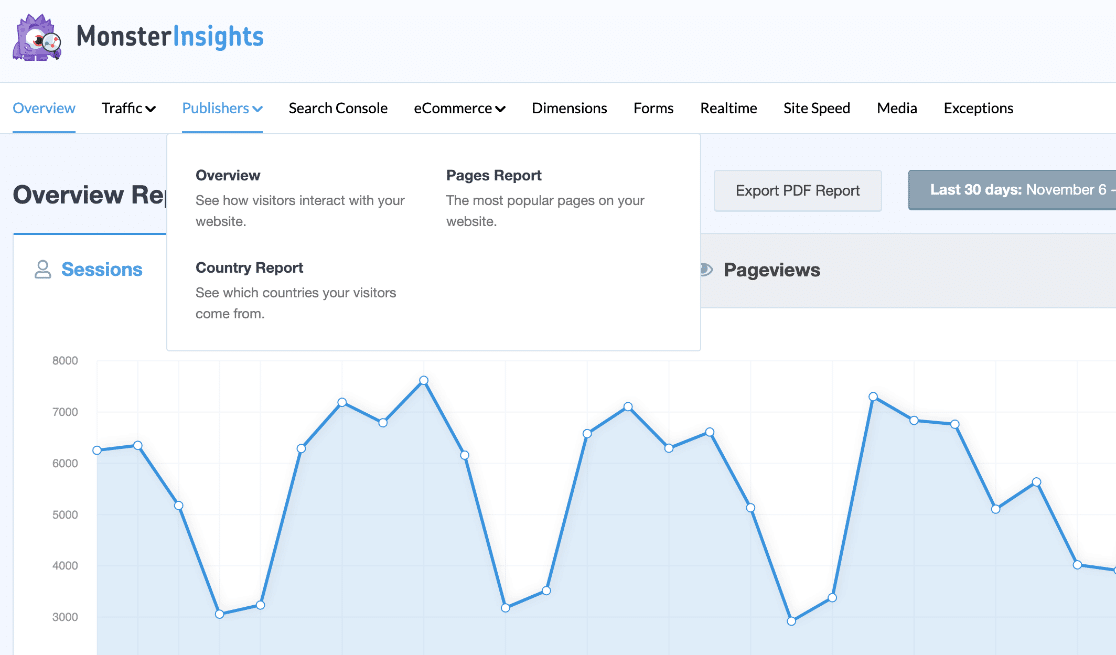The image size is (1116, 655).
Task: Open the Media report
Action: pyautogui.click(x=896, y=107)
